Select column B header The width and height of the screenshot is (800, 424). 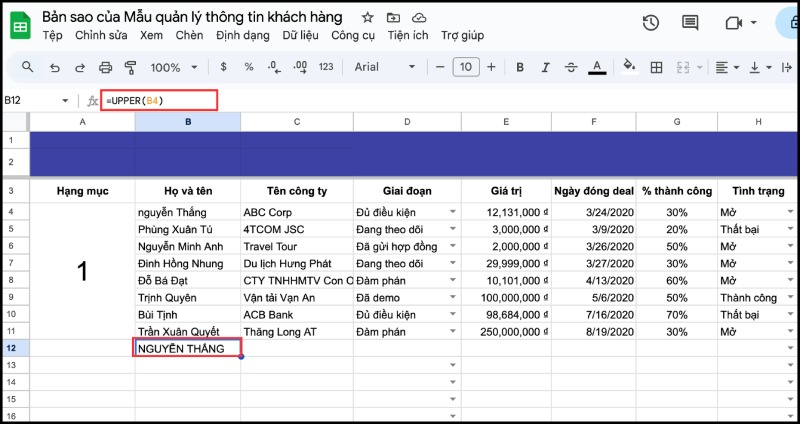point(188,121)
